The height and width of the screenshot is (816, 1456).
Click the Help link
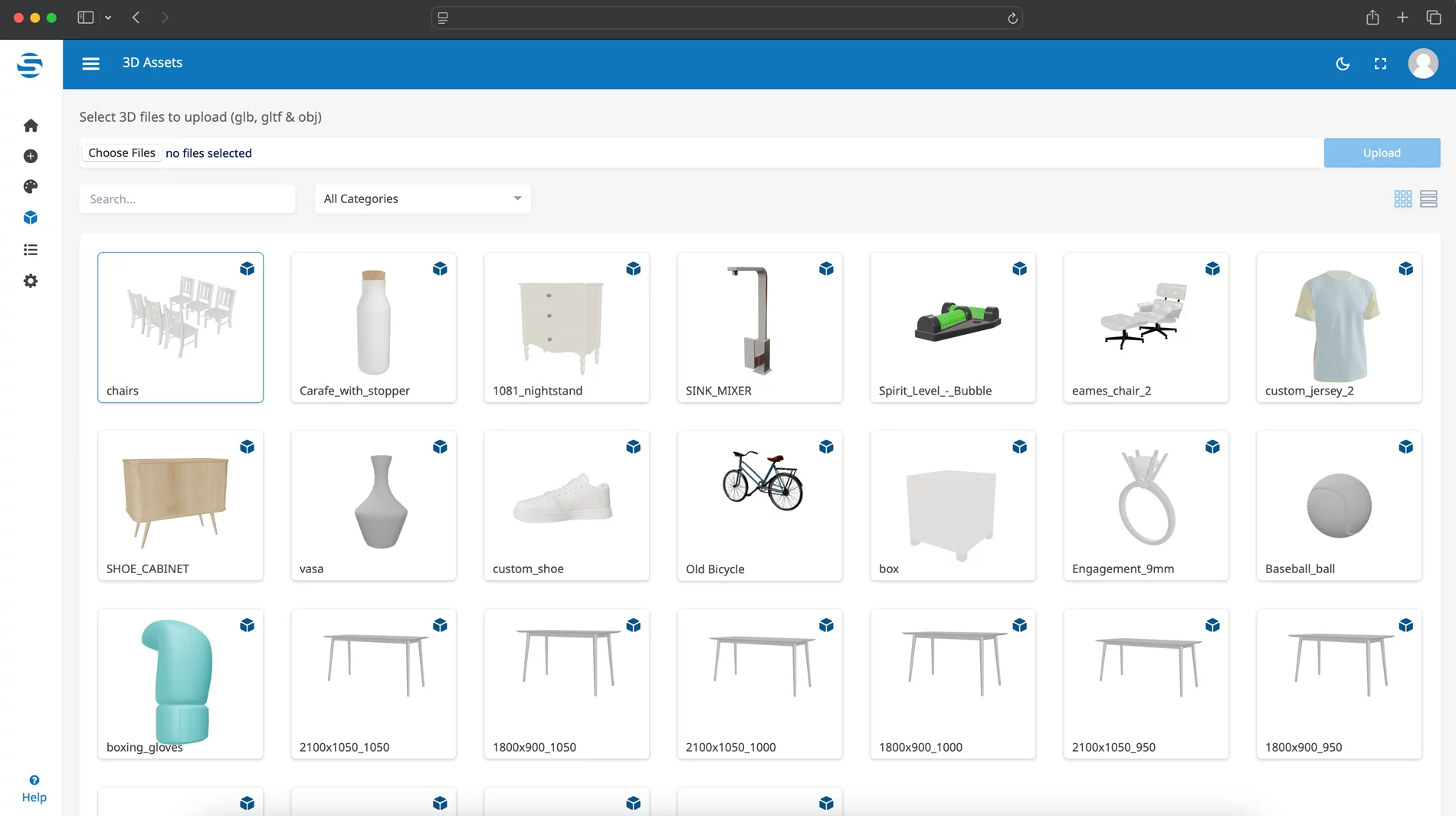pyautogui.click(x=34, y=789)
